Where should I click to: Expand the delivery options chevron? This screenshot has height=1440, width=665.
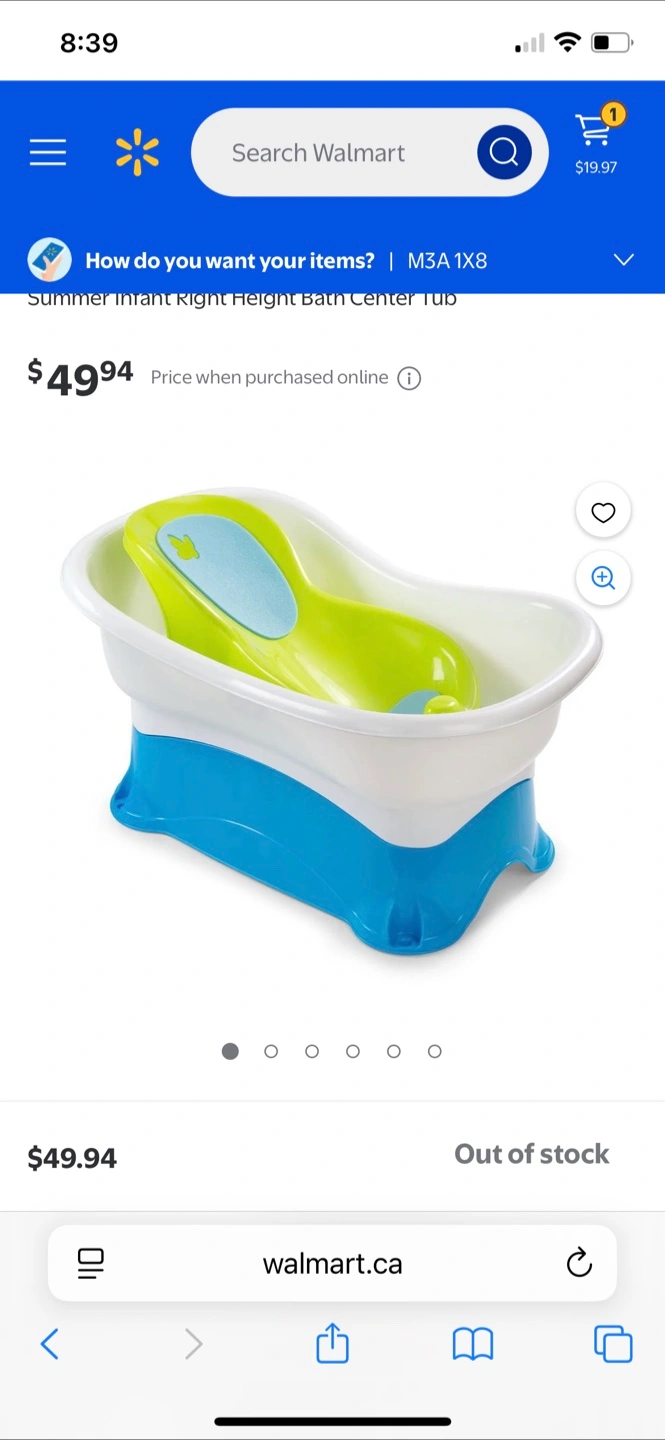click(623, 260)
